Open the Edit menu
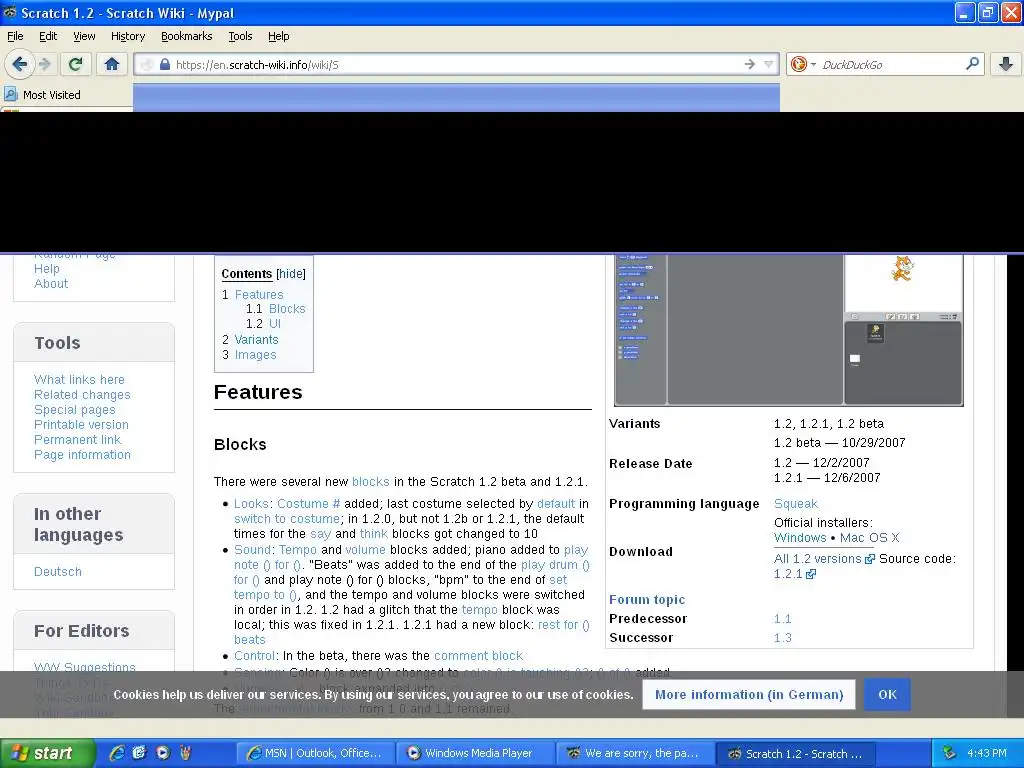The width and height of the screenshot is (1024, 768). tap(48, 36)
